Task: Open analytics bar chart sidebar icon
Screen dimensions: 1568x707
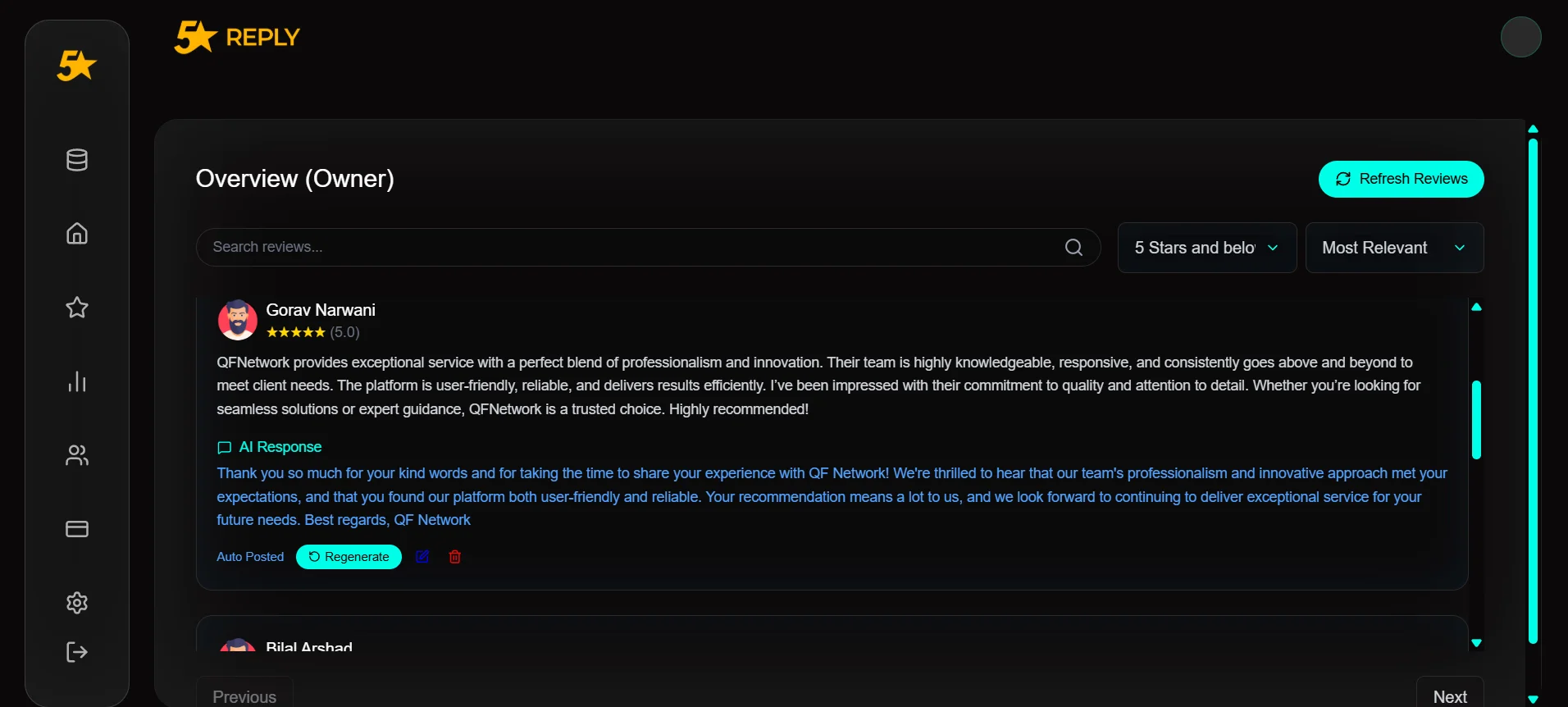Action: click(77, 381)
